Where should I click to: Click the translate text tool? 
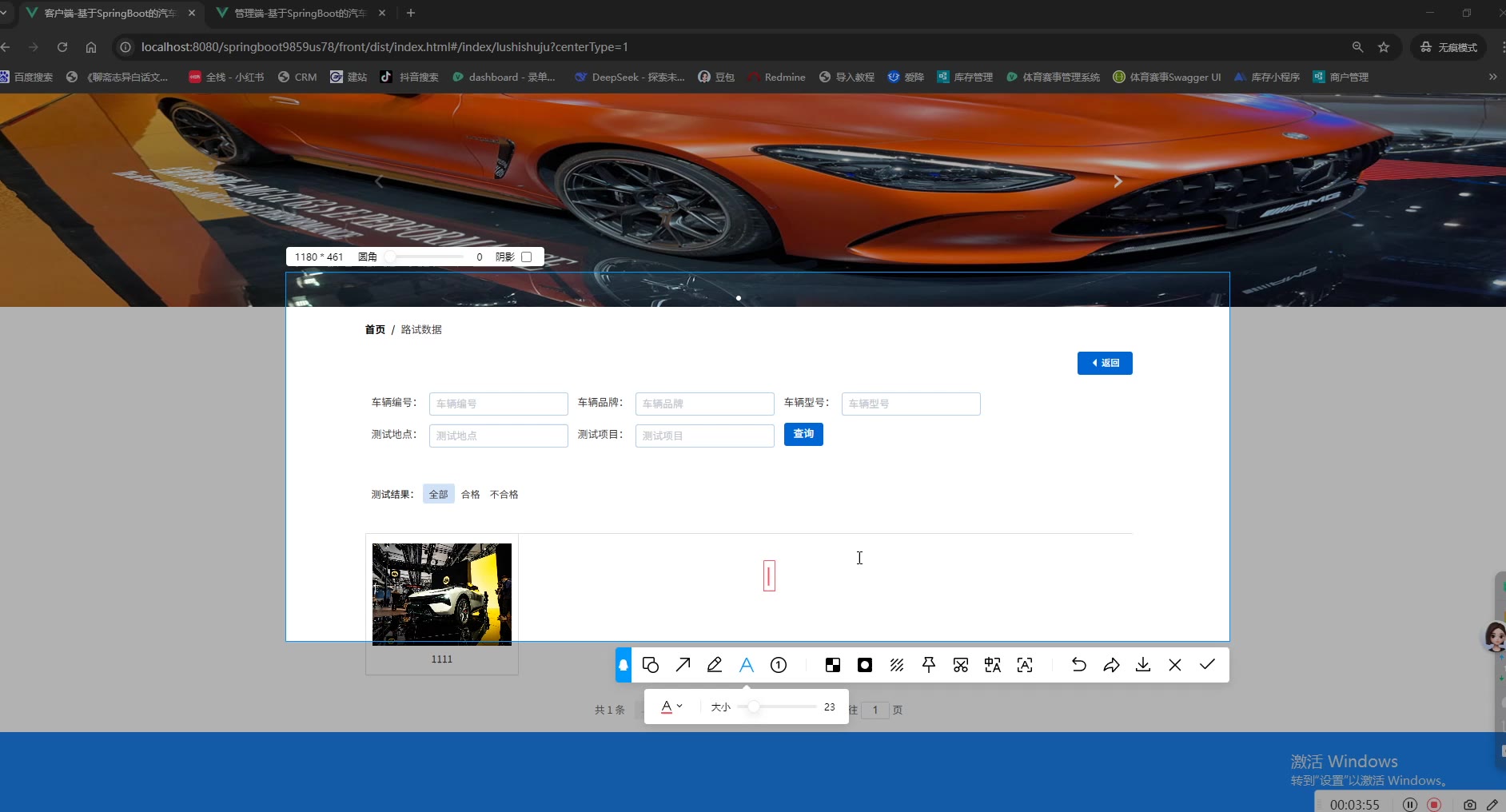pos(993,665)
